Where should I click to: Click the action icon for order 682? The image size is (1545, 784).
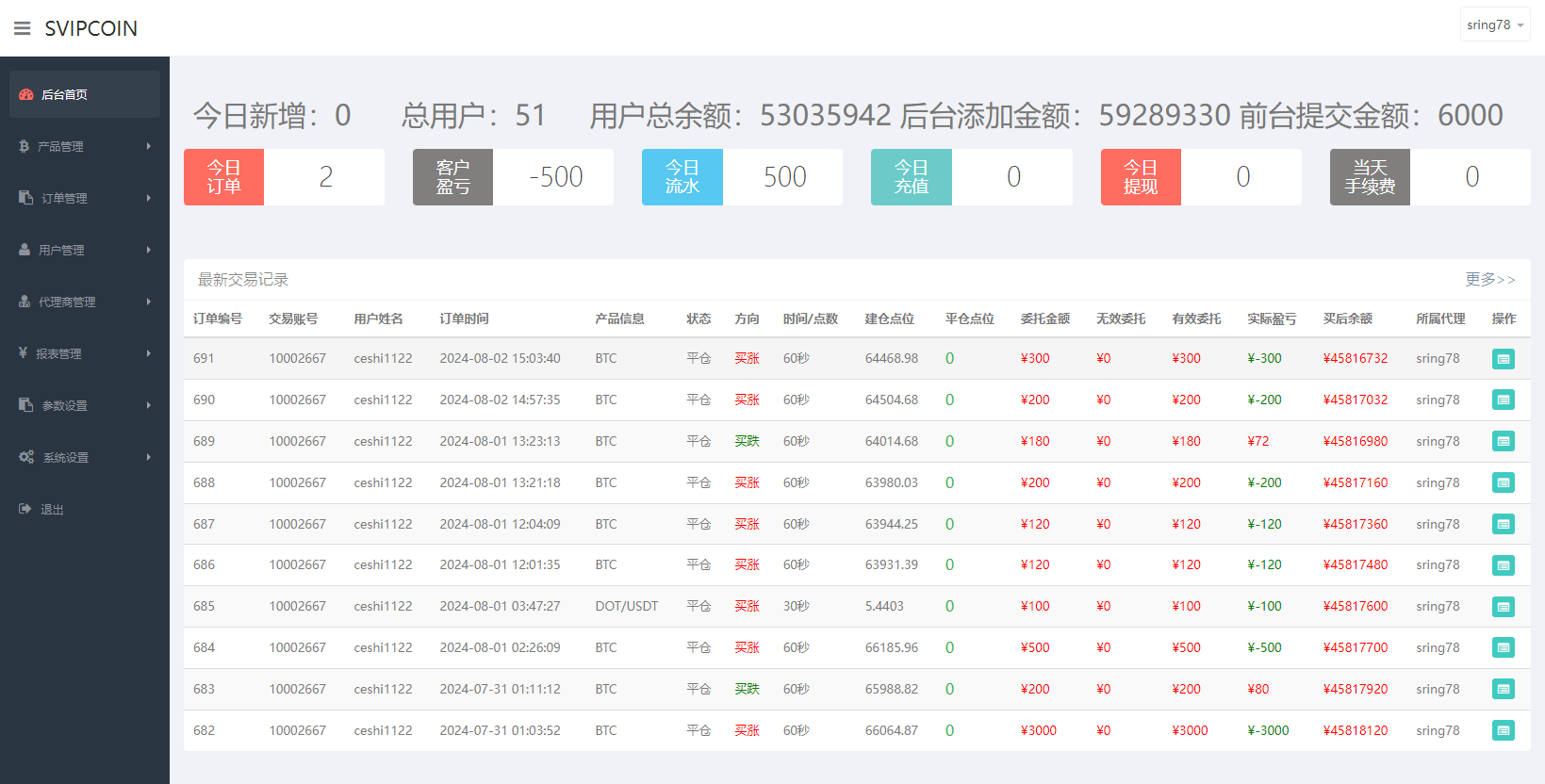point(1503,731)
